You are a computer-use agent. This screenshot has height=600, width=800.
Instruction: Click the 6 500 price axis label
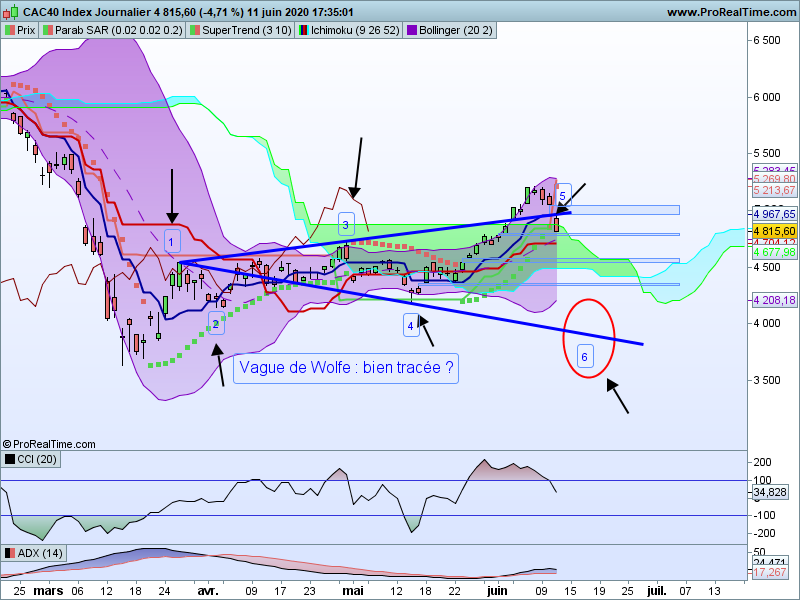767,40
